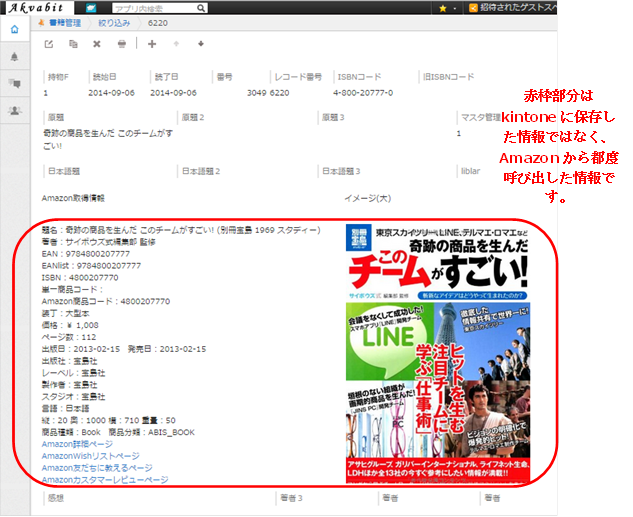Viewport: 633px width, 517px height.
Task: Click the magnifier search icon
Action: point(201,8)
